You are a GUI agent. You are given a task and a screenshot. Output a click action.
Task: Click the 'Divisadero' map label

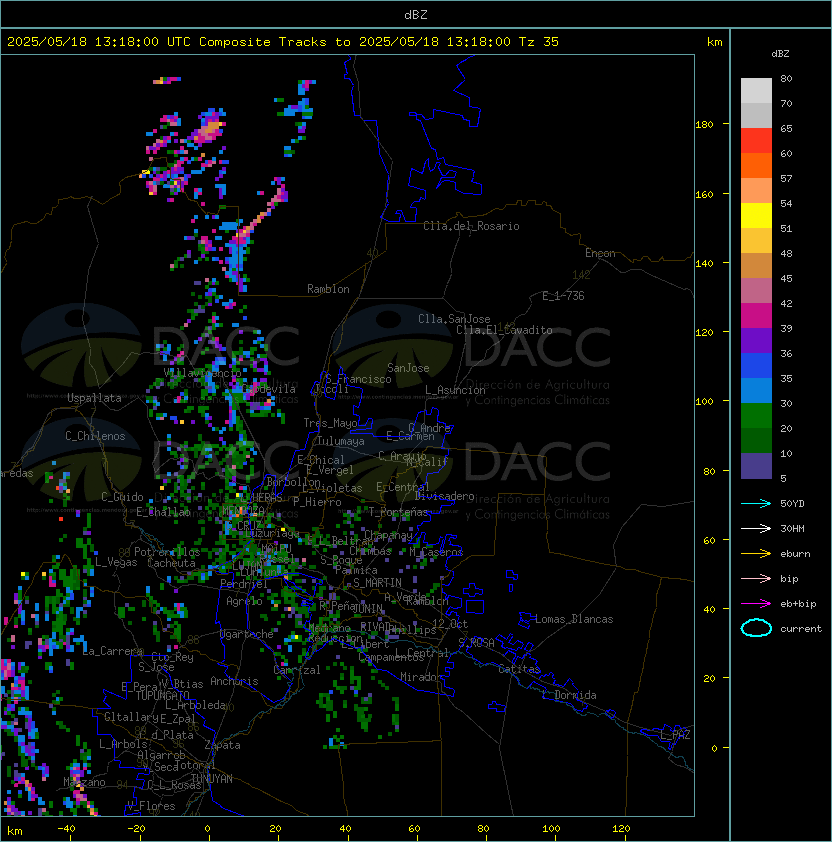tap(445, 496)
